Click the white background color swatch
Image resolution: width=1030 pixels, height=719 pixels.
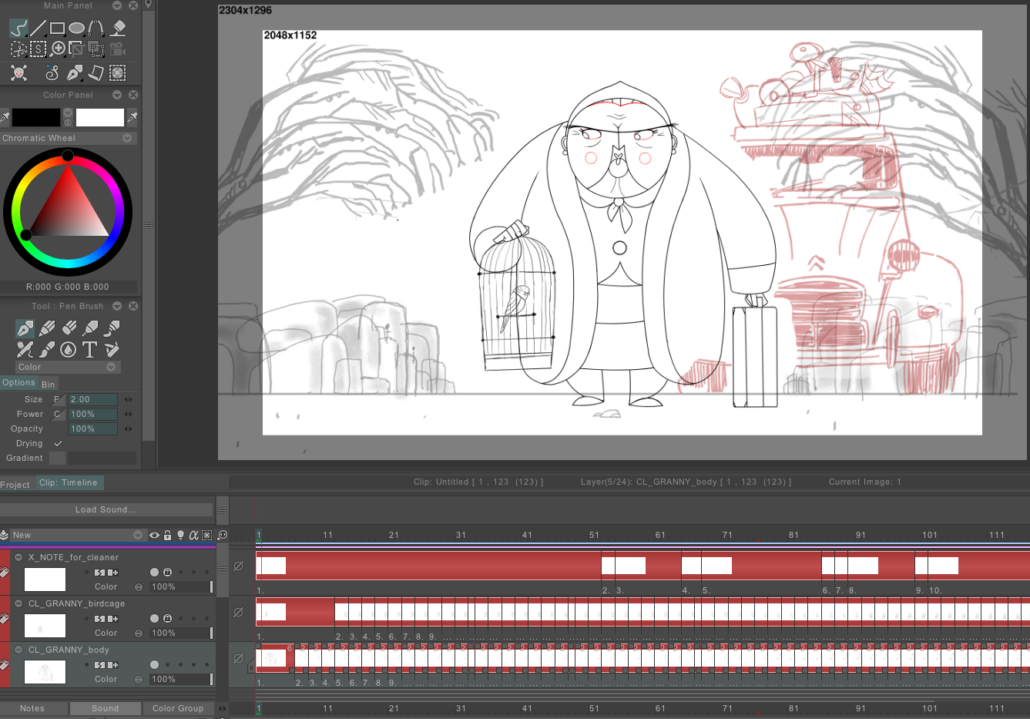click(100, 118)
